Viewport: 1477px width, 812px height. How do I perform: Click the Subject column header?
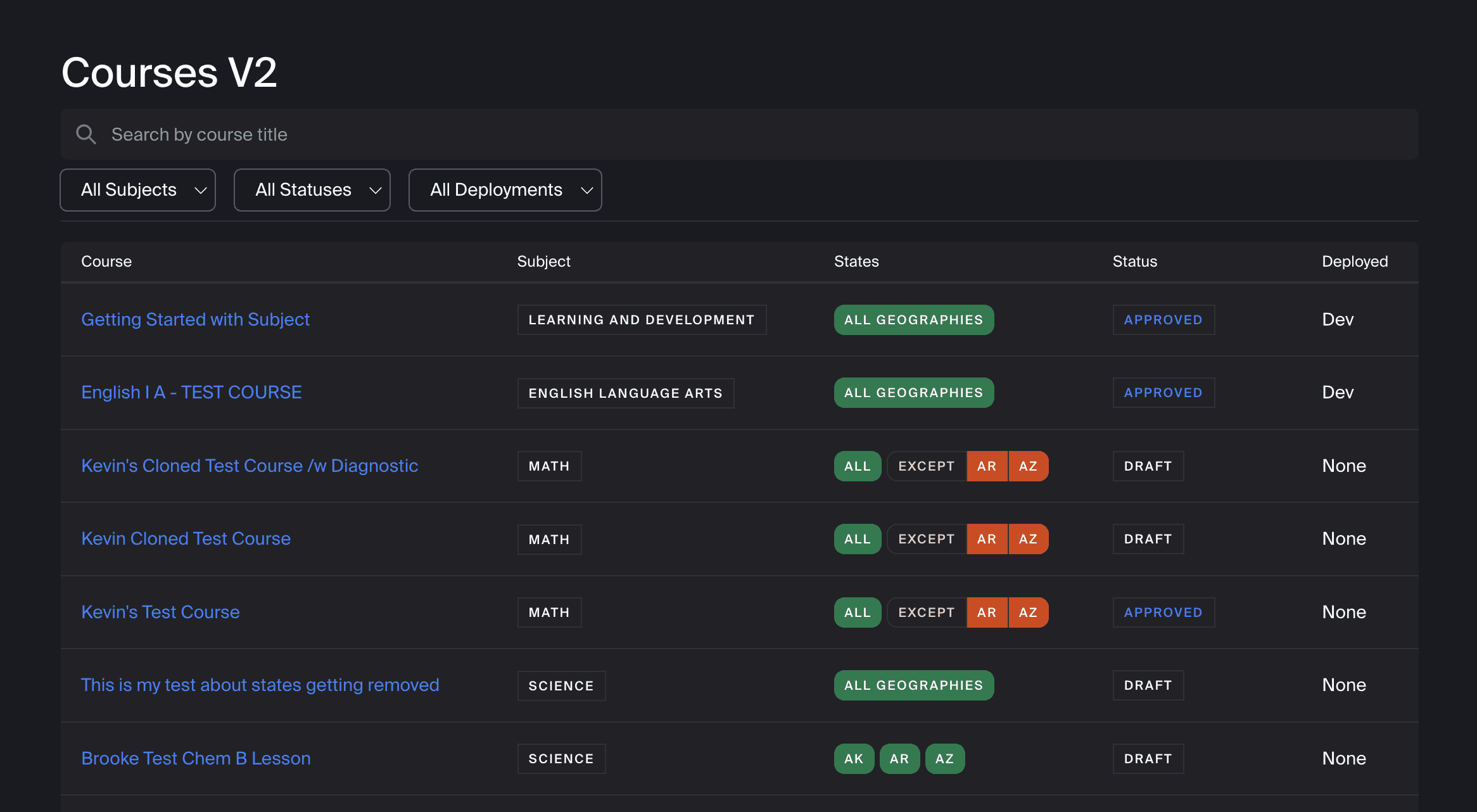pyautogui.click(x=543, y=262)
